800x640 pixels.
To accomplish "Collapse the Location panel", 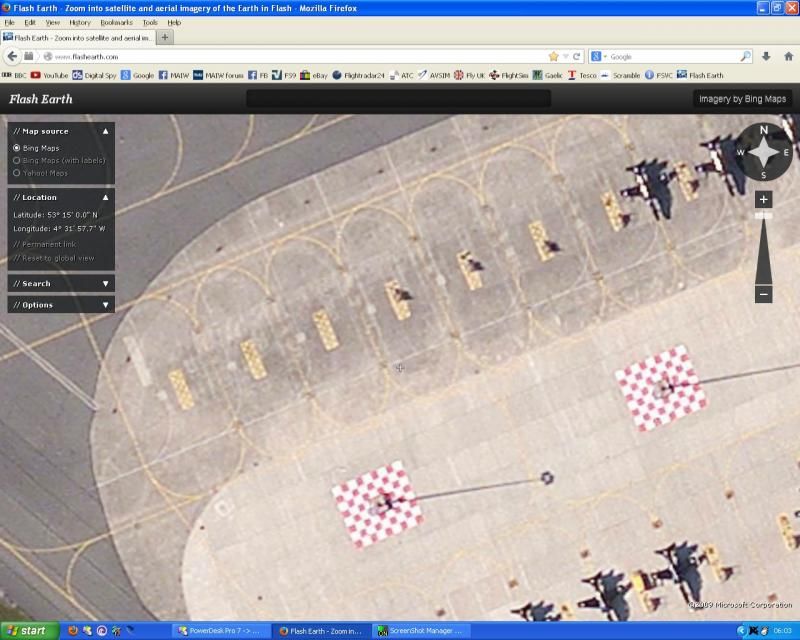I will (x=106, y=198).
